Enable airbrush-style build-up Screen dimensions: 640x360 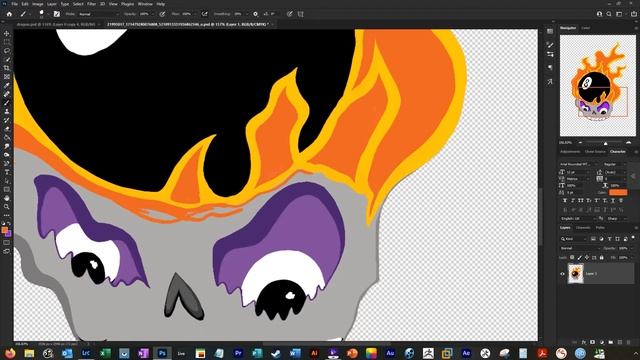(204, 14)
